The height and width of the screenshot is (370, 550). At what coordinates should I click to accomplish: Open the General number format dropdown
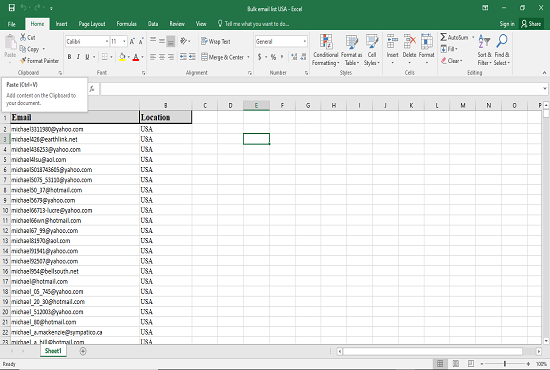[x=304, y=41]
